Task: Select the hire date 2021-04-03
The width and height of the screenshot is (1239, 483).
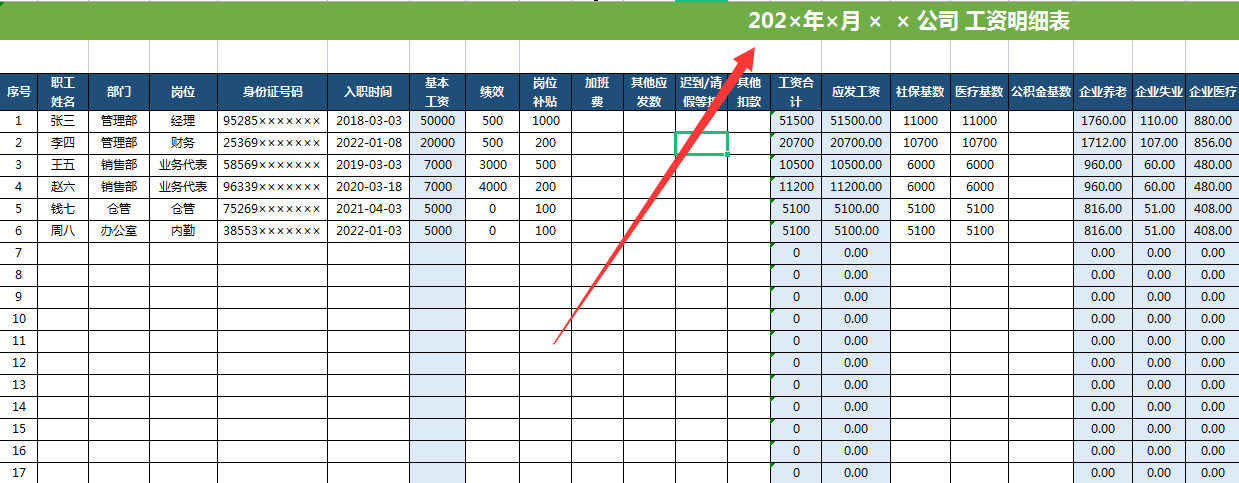Action: click(368, 209)
